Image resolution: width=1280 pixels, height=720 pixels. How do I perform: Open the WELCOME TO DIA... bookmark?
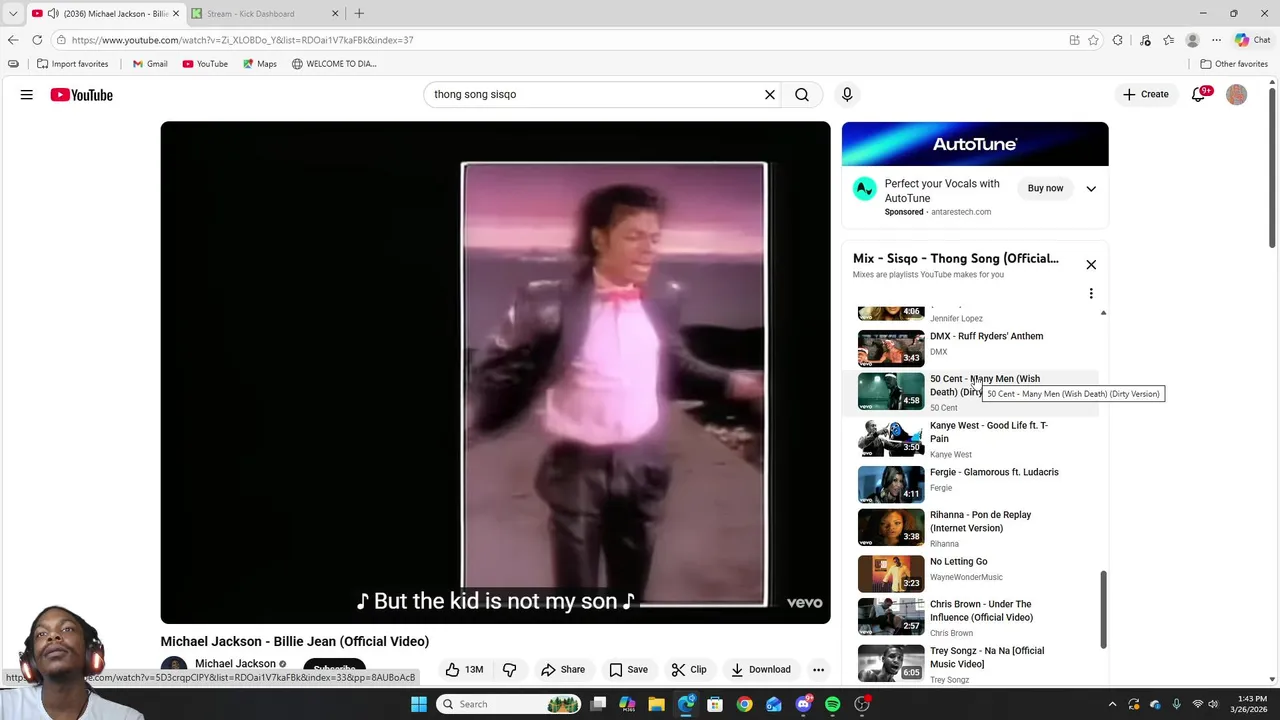(334, 64)
